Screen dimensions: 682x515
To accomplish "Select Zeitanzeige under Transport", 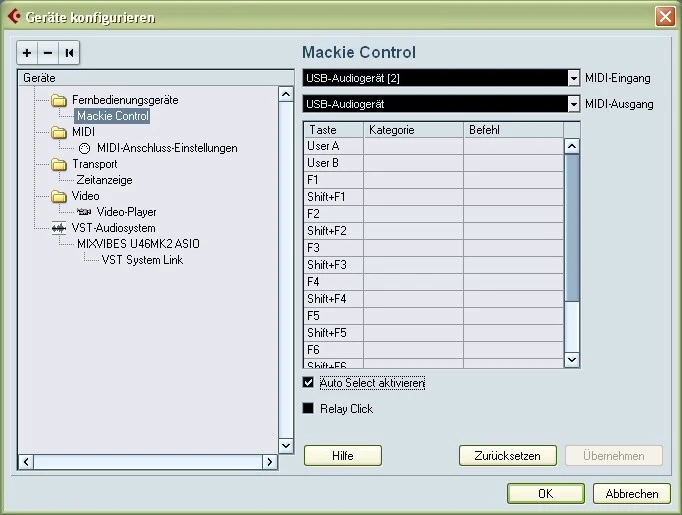I will [104, 180].
